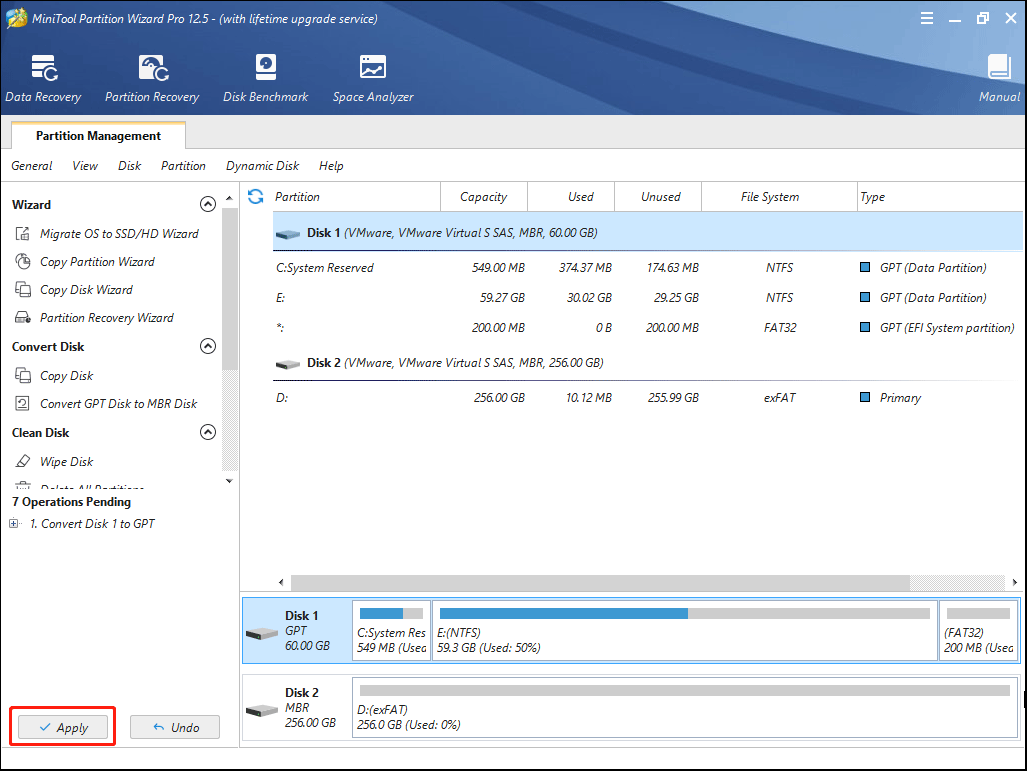Collapse the Clean Disk section

tap(208, 432)
